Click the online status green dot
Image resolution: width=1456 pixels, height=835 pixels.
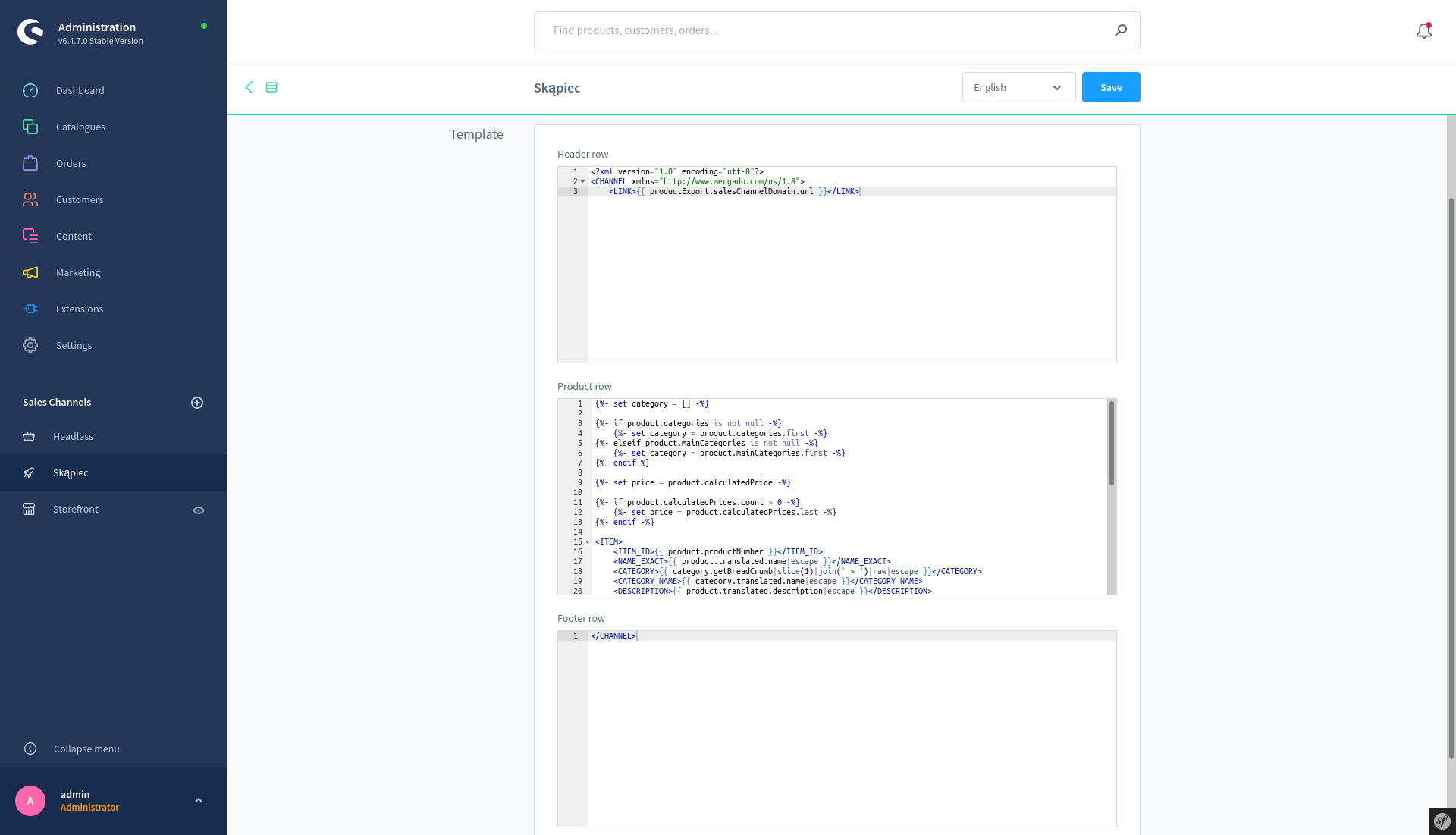(x=204, y=26)
